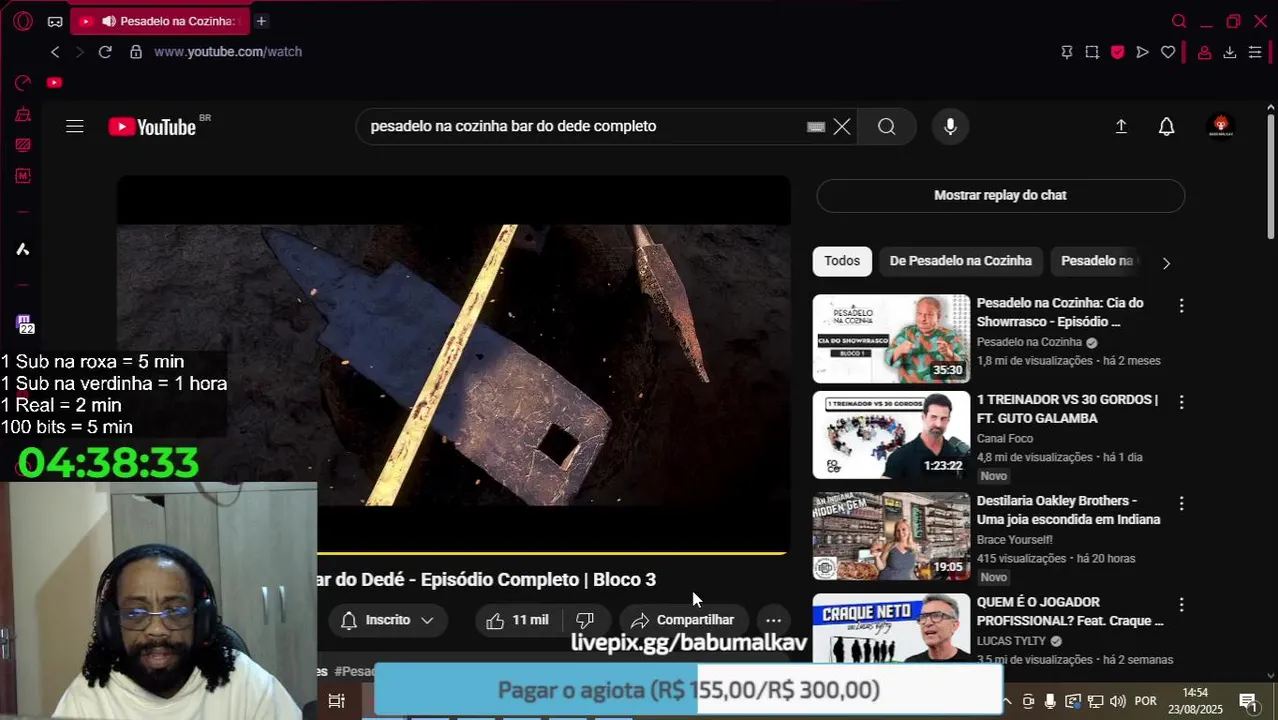1278x720 pixels.
Task: Open more actions three-dot button under video
Action: pos(773,620)
